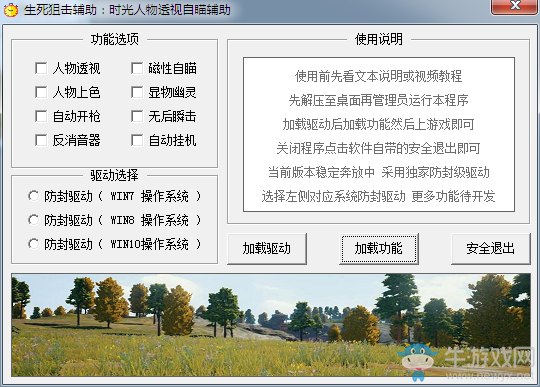Check the 反消音器 checkbox
The width and height of the screenshot is (540, 387).
pos(41,140)
